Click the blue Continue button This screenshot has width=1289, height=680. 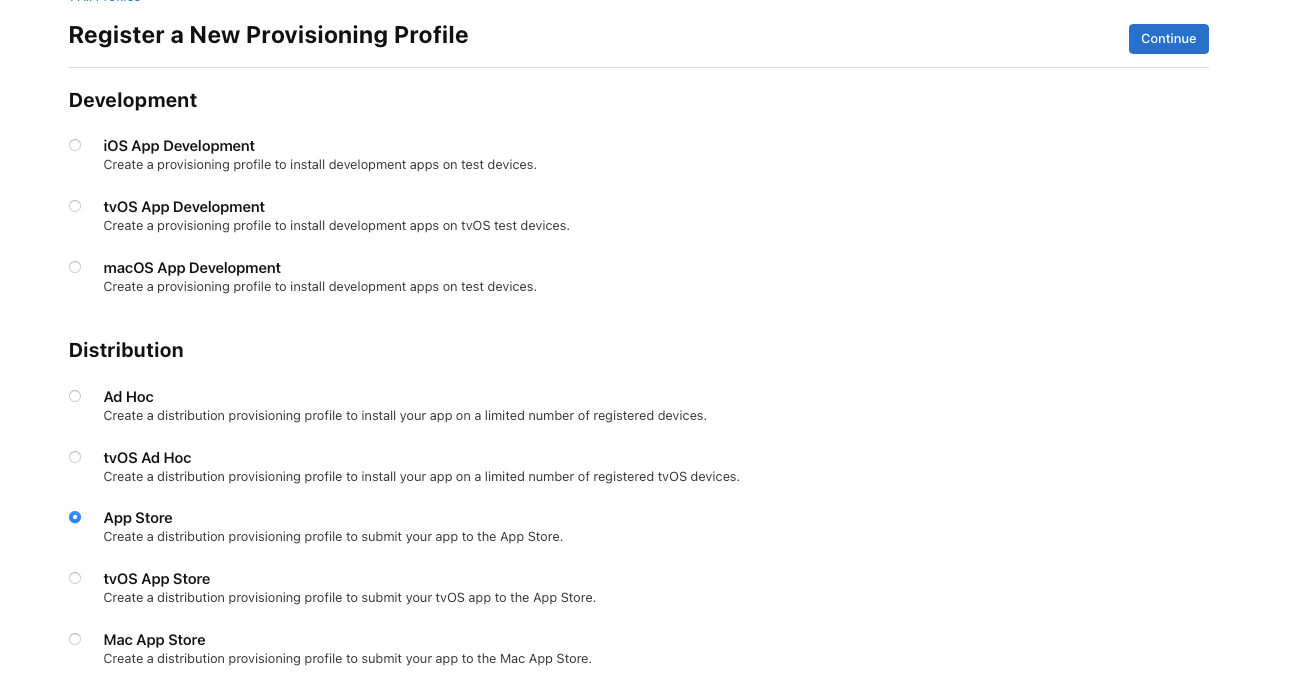point(1168,39)
